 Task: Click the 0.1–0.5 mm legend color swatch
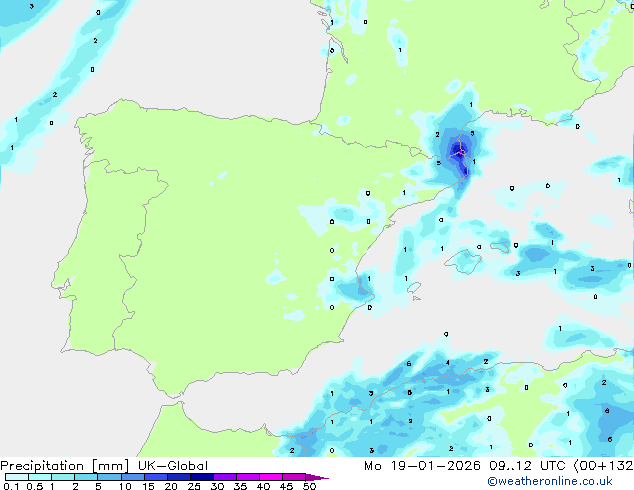click(x=17, y=477)
